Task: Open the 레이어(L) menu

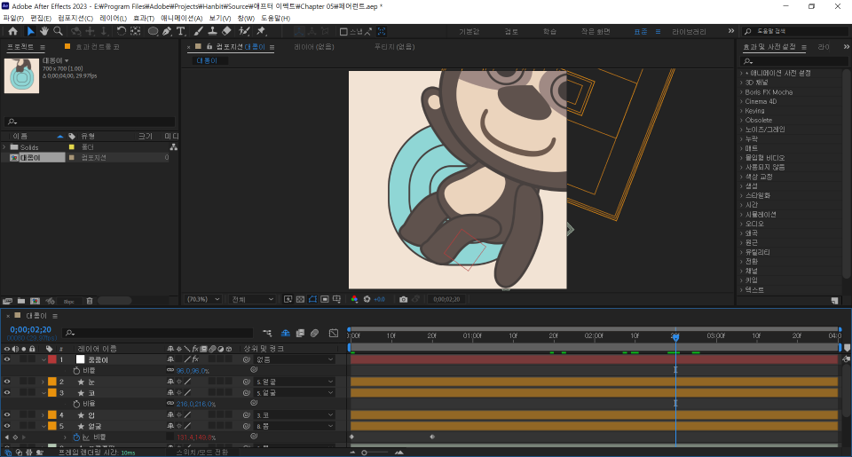Action: (113, 18)
